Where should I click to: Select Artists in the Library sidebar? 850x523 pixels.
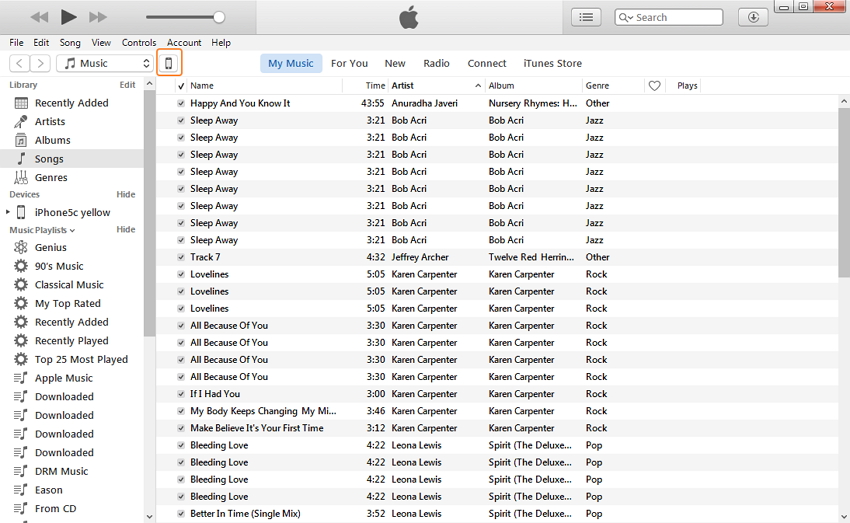50,122
